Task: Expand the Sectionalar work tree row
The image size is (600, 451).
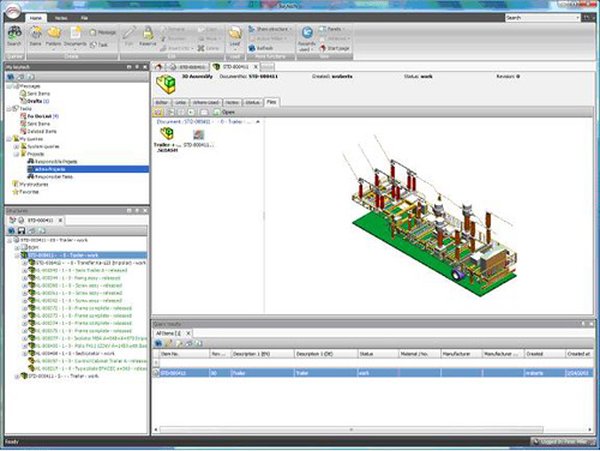Action: [x=24, y=353]
